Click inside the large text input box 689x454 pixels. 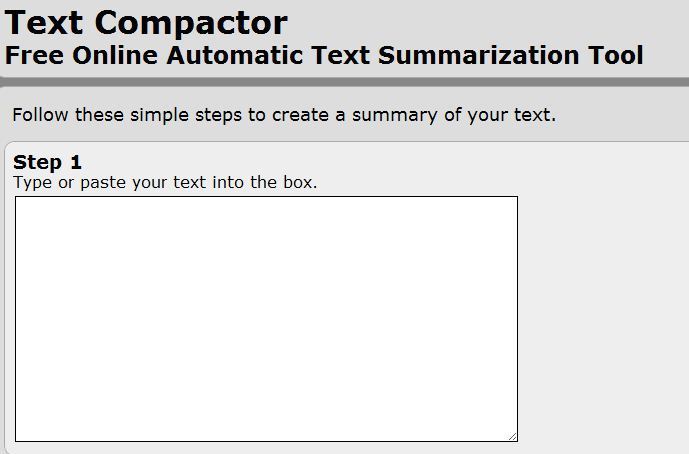[266, 318]
